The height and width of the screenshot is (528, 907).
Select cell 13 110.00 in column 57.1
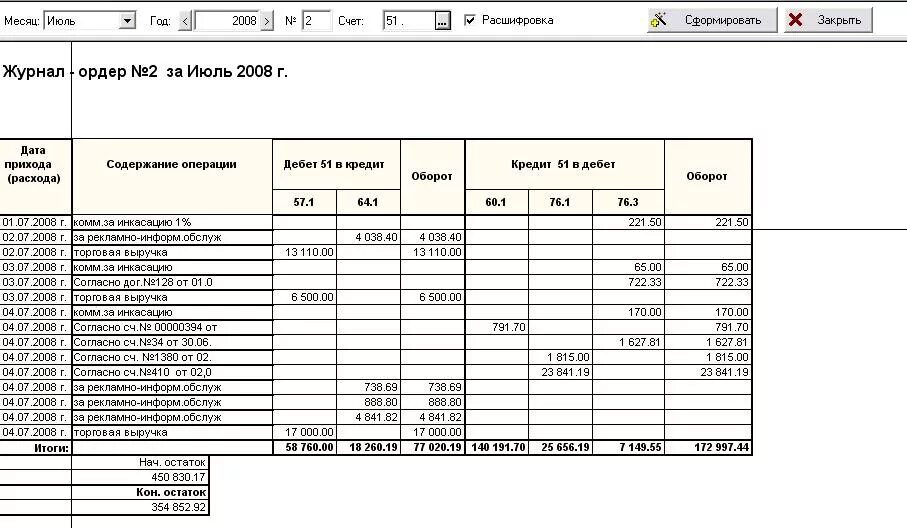tap(304, 252)
